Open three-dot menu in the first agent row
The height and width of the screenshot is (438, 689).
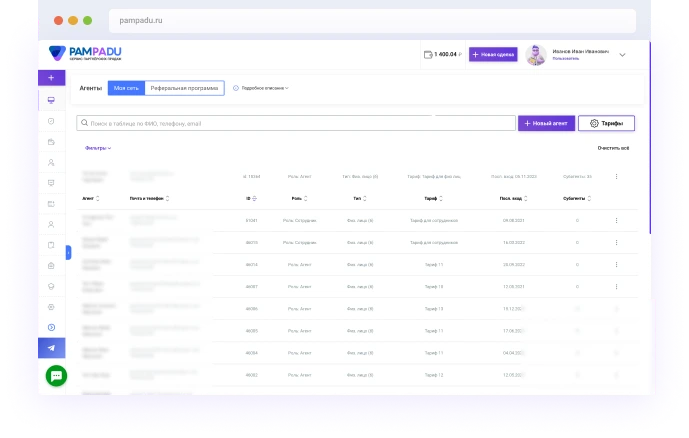(616, 220)
